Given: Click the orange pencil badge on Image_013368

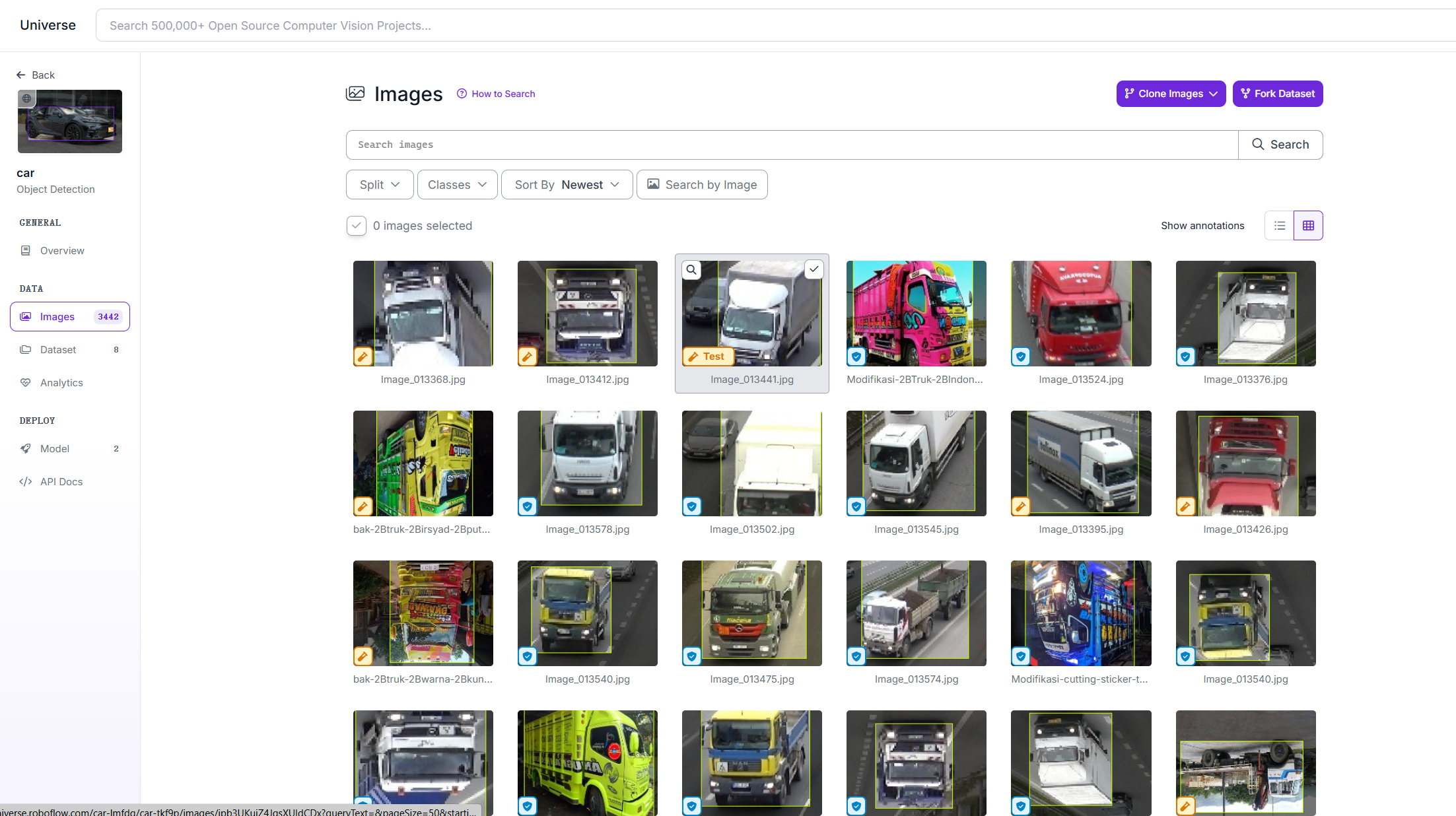Looking at the screenshot, I should (x=363, y=357).
